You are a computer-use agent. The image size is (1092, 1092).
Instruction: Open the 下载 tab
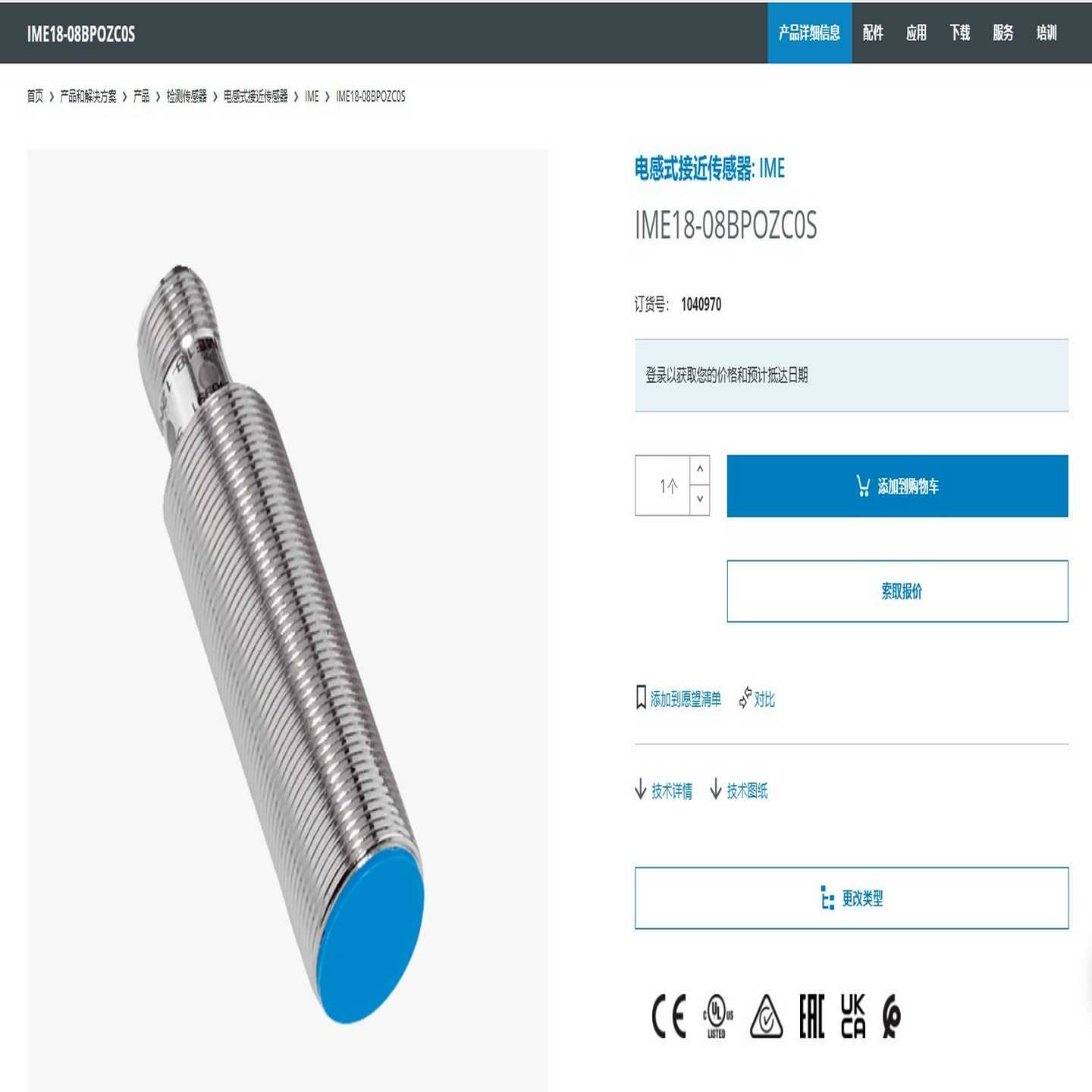(x=960, y=33)
